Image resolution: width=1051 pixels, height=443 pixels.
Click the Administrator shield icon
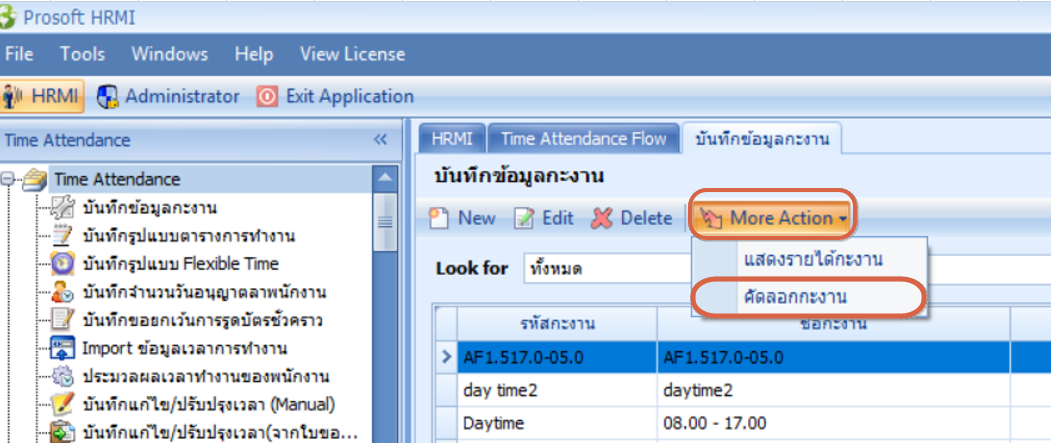tap(108, 97)
